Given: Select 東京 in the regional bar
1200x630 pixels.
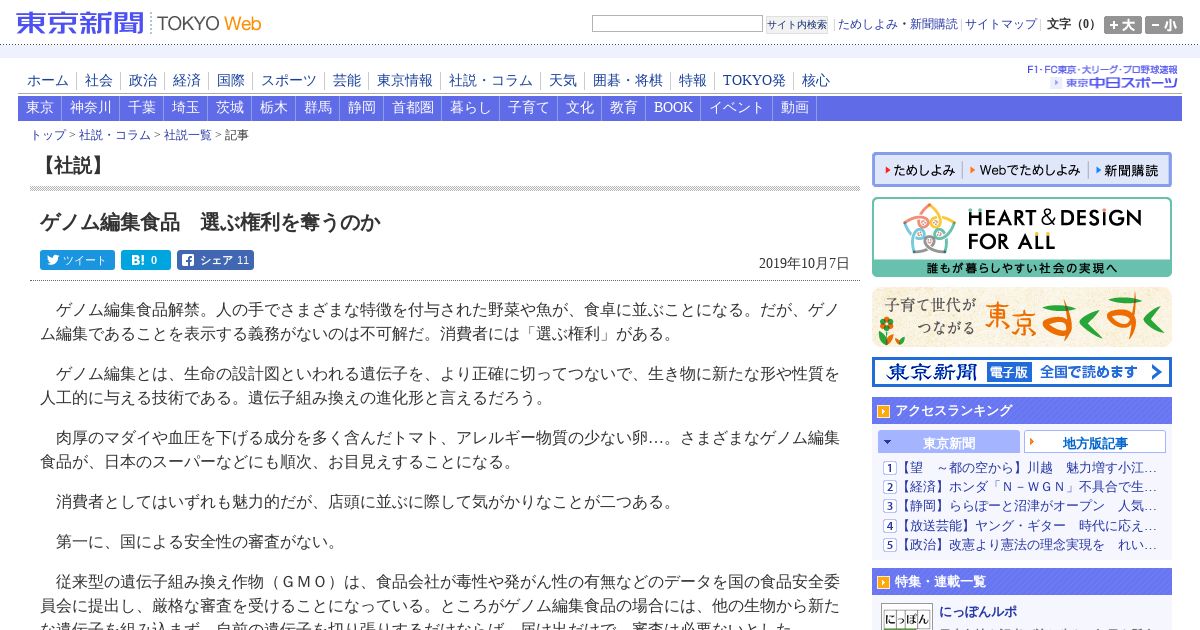Looking at the screenshot, I should click(x=40, y=108).
